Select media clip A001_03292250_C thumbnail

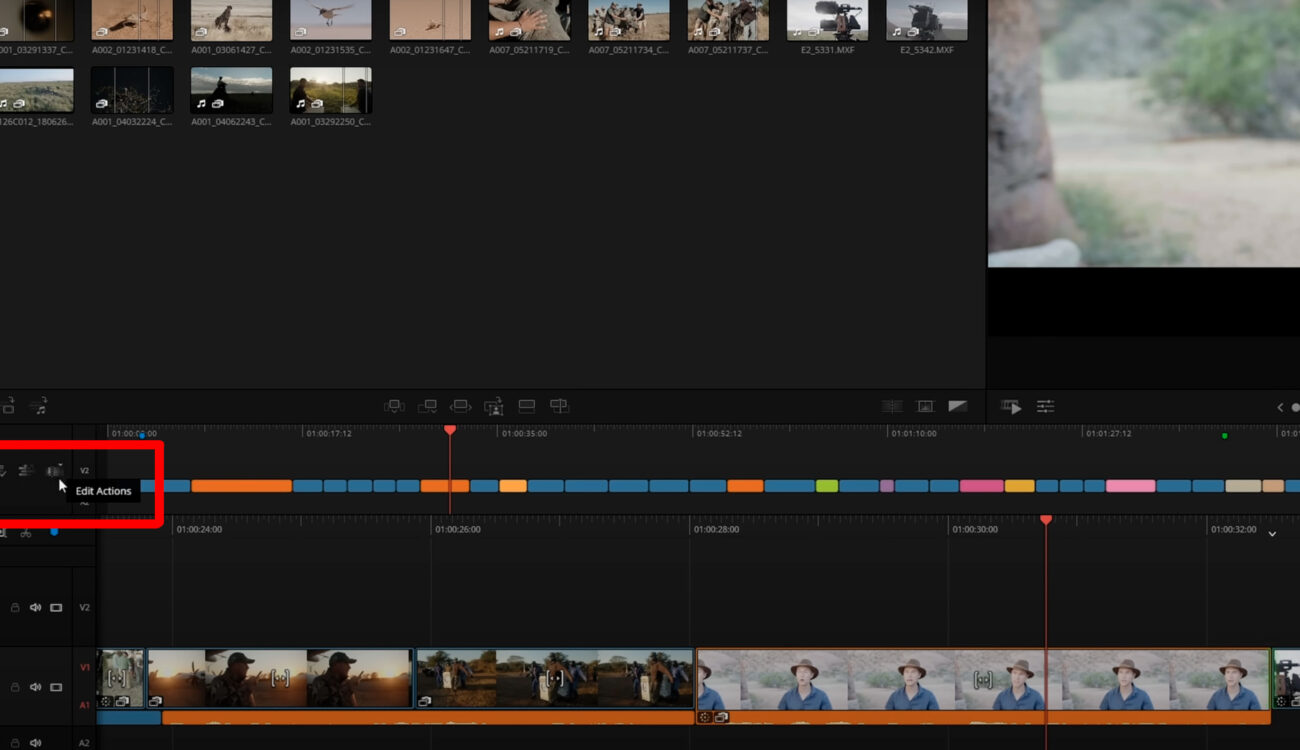[x=331, y=90]
